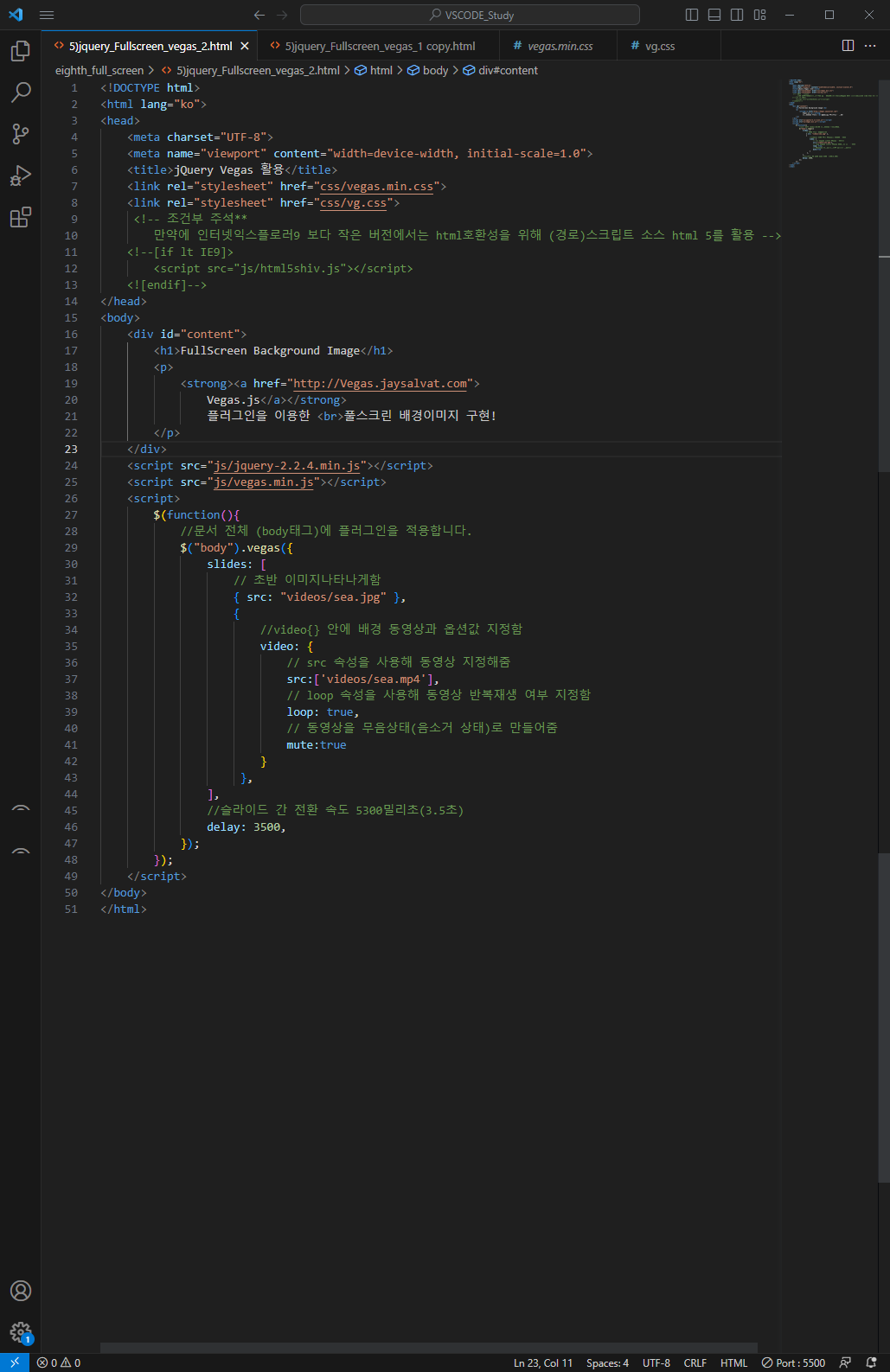This screenshot has width=890, height=1372.
Task: Open the Extensions view
Action: [21, 217]
